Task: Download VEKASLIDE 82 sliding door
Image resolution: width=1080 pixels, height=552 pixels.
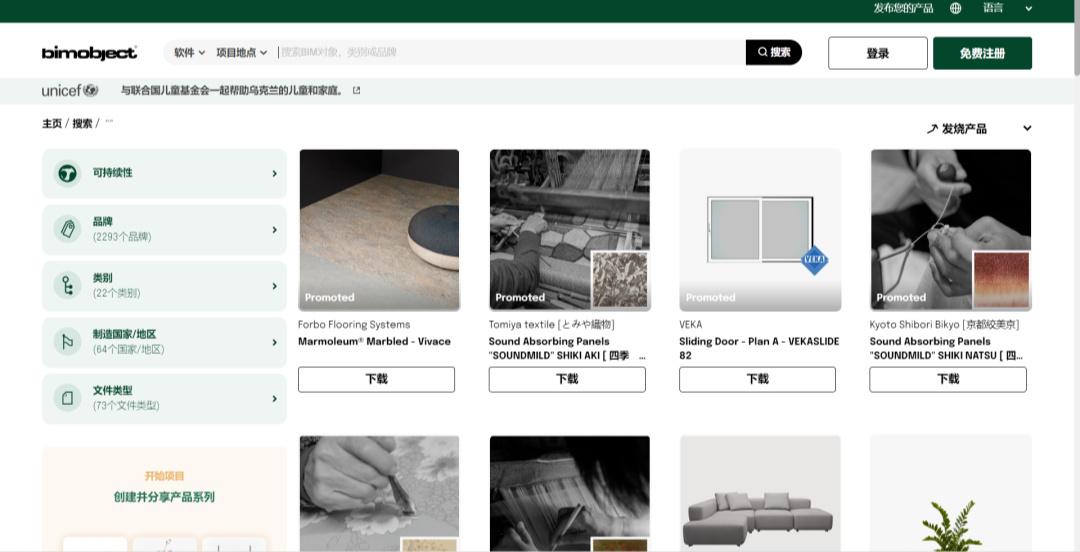Action: click(757, 379)
